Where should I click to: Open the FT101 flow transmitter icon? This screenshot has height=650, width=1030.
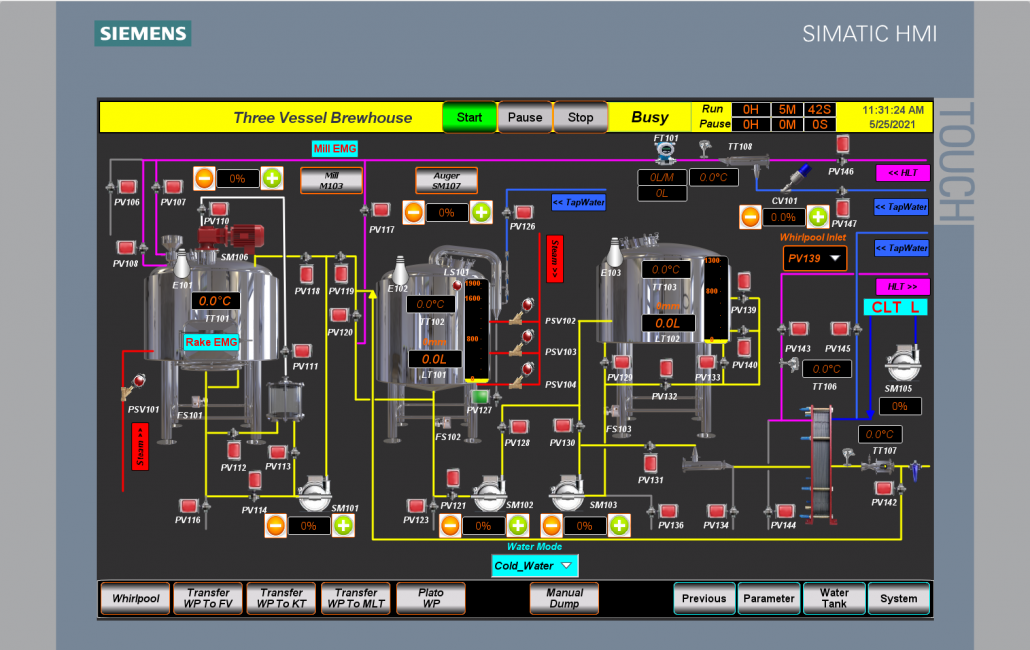click(666, 153)
